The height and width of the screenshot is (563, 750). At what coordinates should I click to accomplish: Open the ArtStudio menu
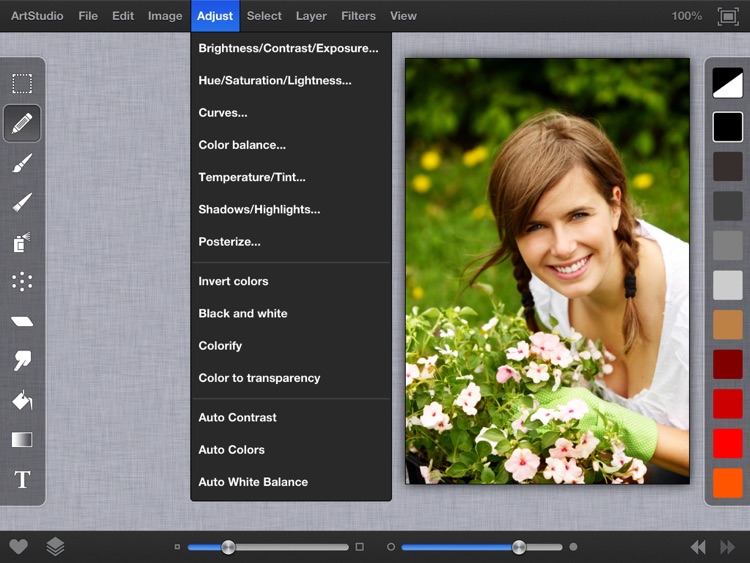[x=37, y=16]
